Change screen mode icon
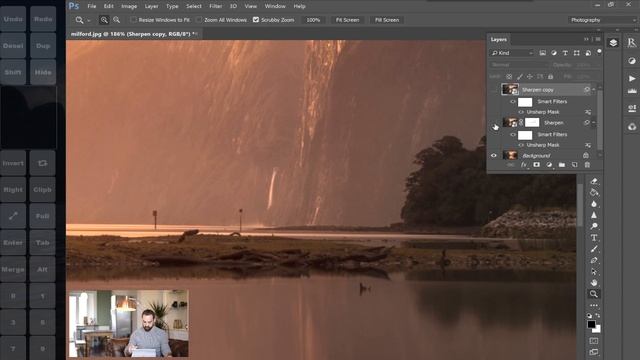The image size is (640, 360). pyautogui.click(x=594, y=352)
